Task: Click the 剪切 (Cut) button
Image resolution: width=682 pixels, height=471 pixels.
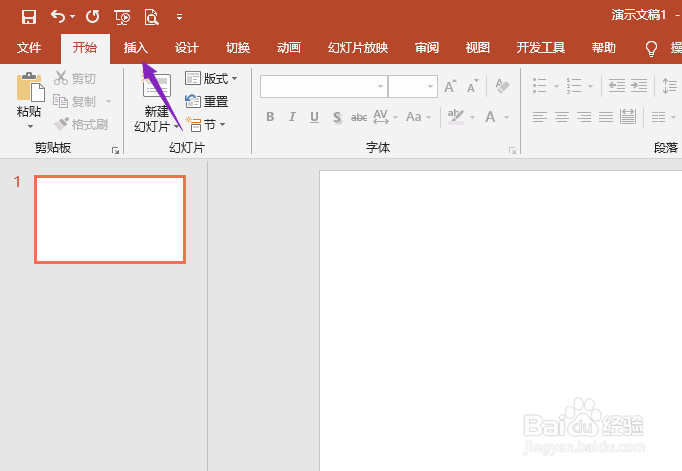Action: tap(75, 78)
